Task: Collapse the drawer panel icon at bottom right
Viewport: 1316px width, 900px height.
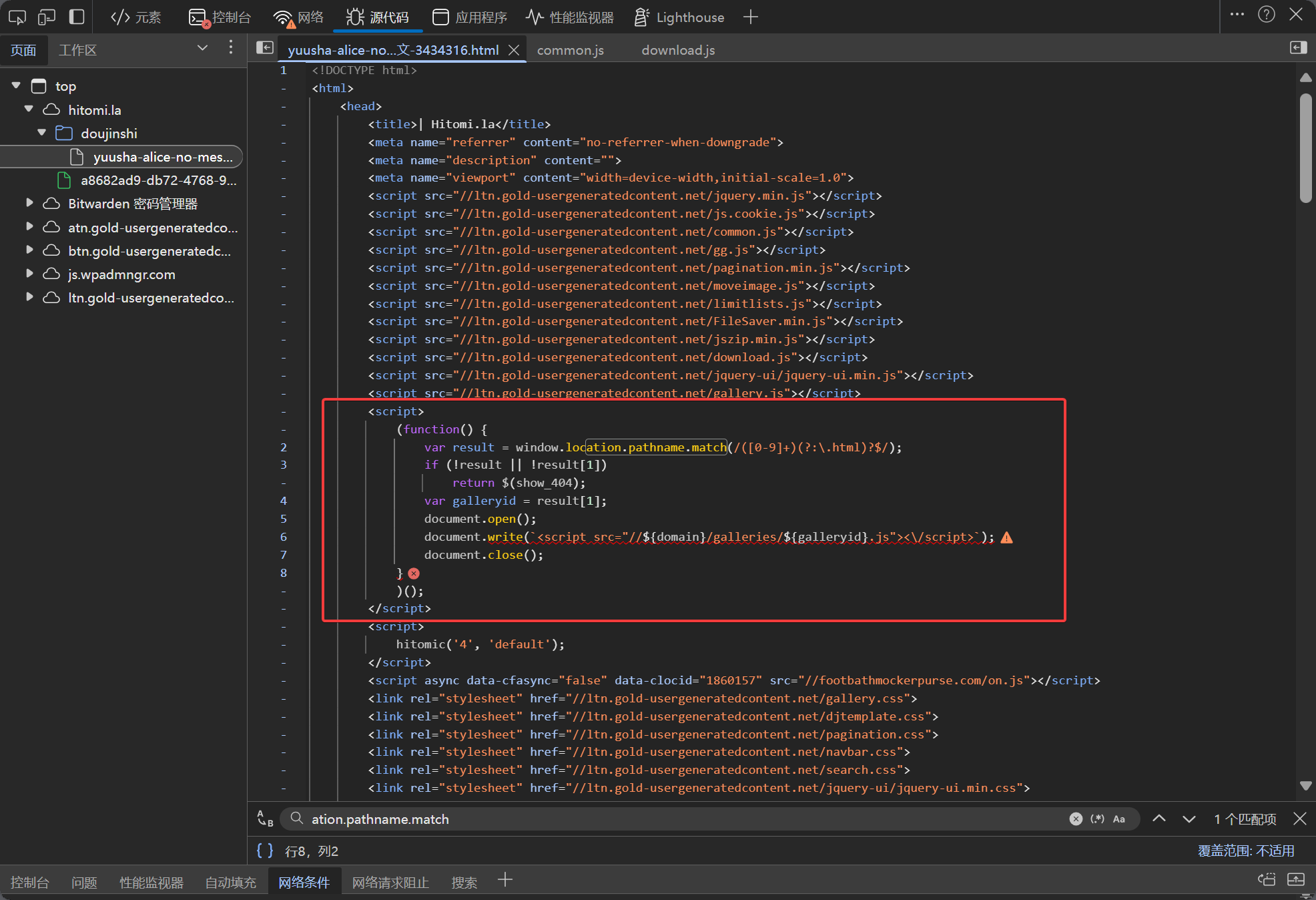Action: (1296, 879)
